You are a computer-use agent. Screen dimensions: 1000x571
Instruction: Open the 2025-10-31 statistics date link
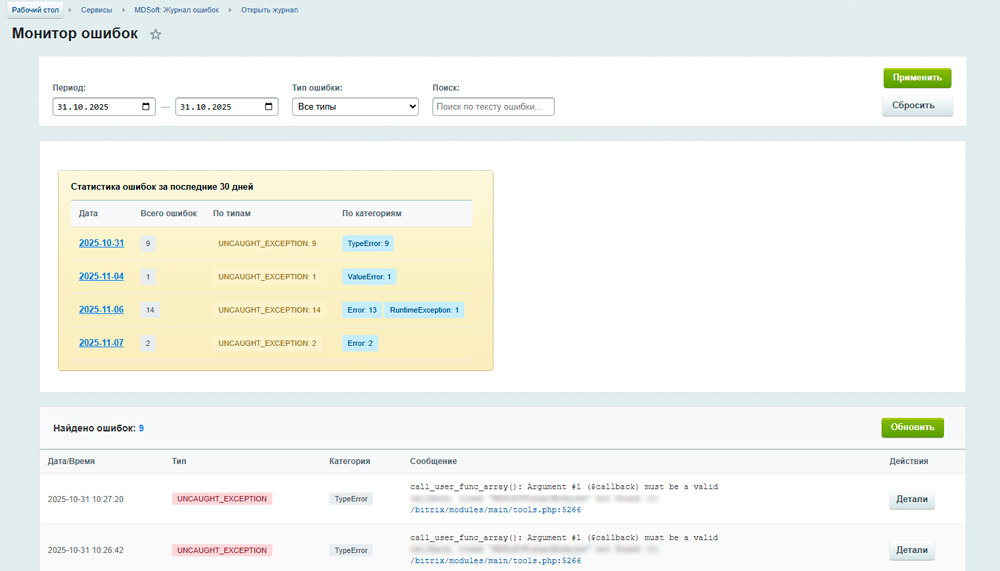[101, 243]
